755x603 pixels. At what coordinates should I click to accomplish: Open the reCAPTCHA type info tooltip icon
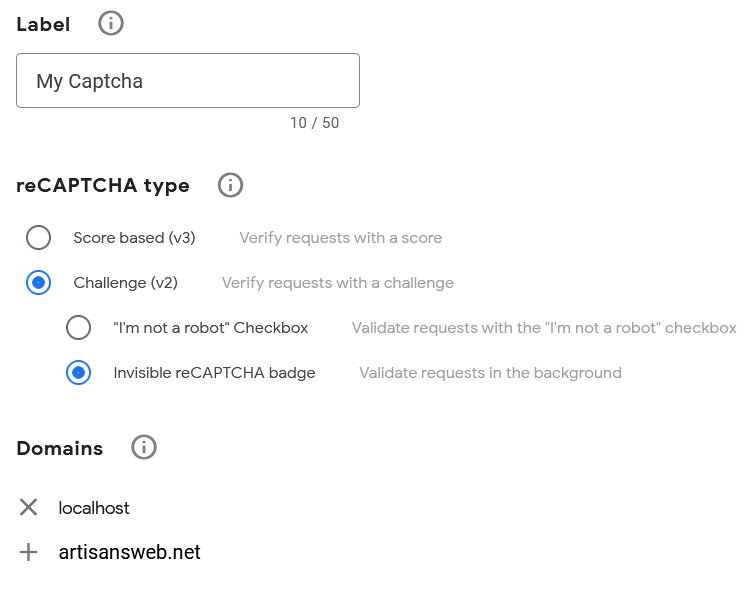[x=230, y=185]
